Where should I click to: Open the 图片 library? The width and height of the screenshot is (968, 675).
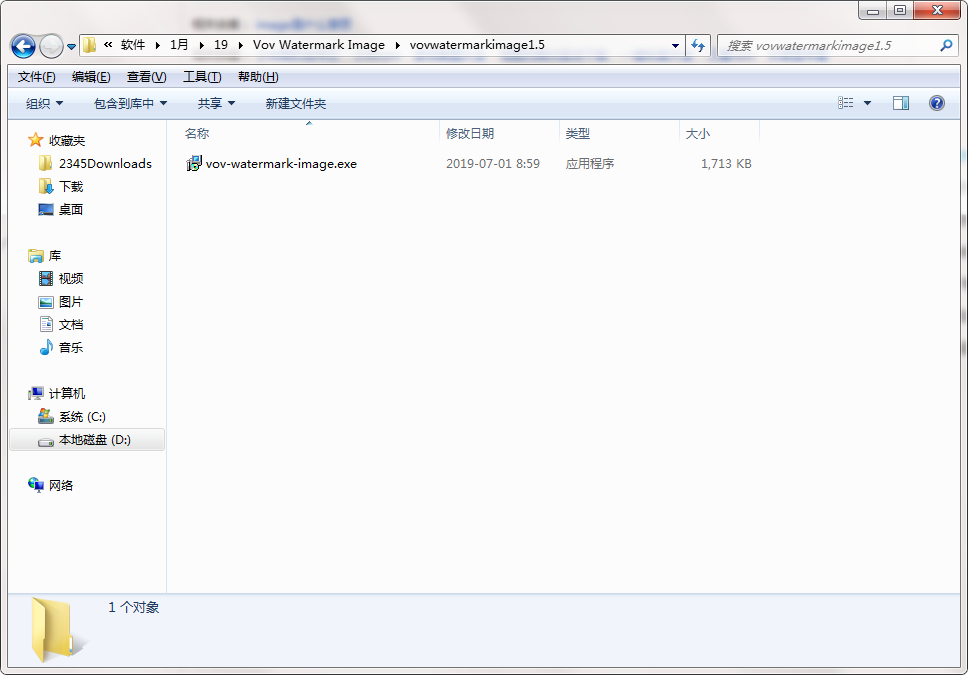coord(71,302)
